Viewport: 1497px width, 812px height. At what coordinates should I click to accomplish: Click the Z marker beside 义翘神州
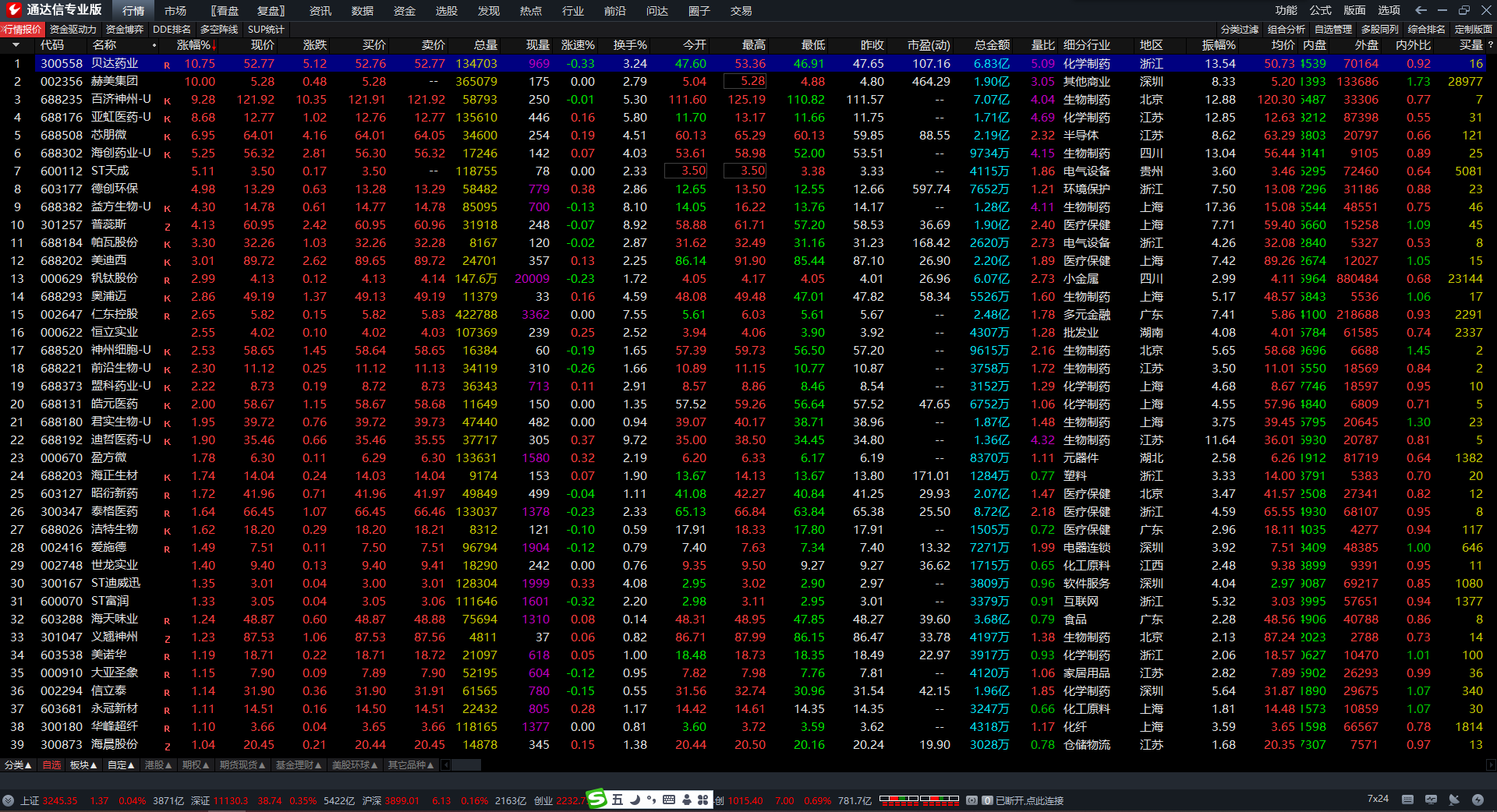click(167, 638)
